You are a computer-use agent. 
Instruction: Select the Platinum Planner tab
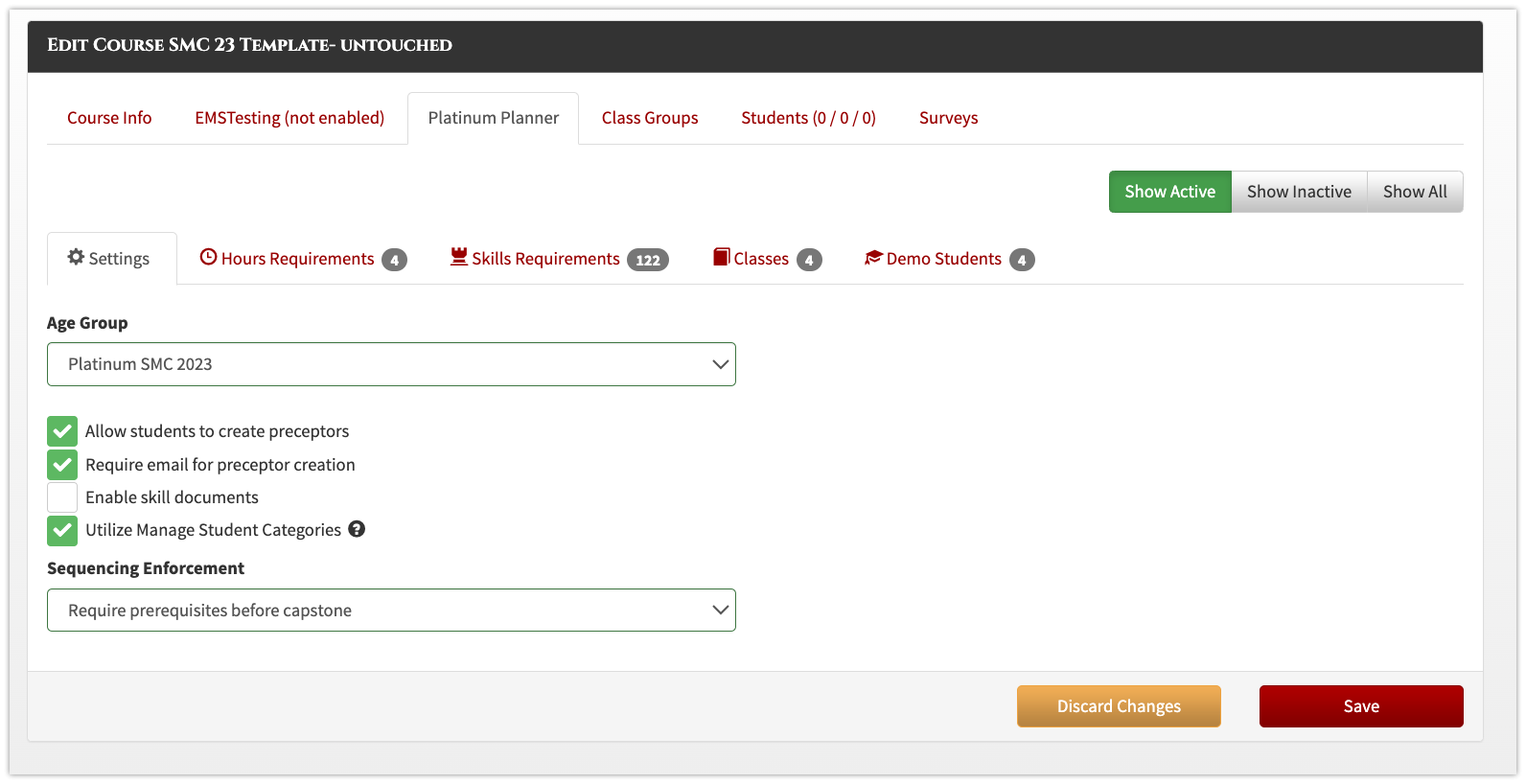point(494,118)
